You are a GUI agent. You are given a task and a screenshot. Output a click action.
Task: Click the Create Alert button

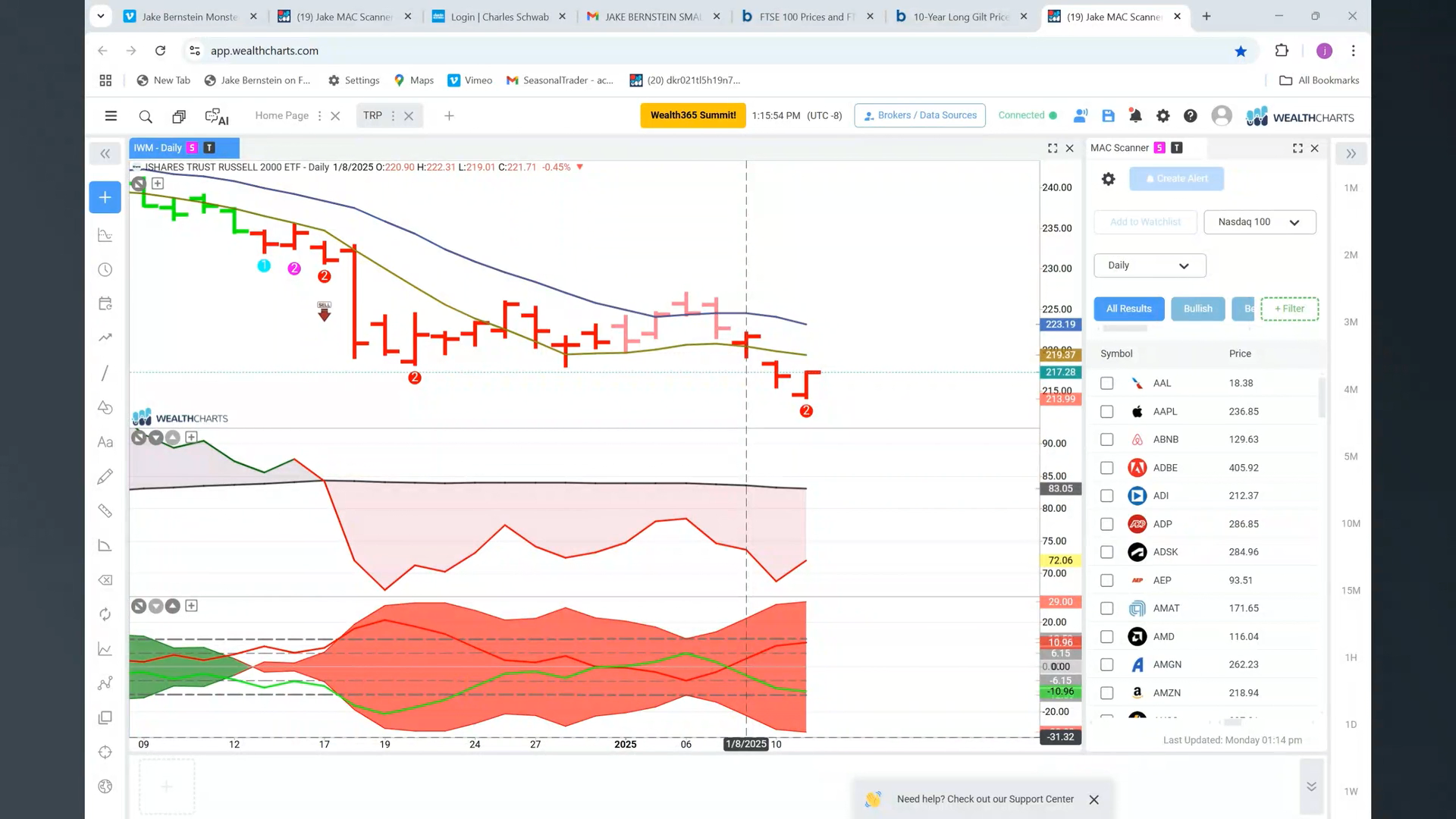click(x=1176, y=179)
